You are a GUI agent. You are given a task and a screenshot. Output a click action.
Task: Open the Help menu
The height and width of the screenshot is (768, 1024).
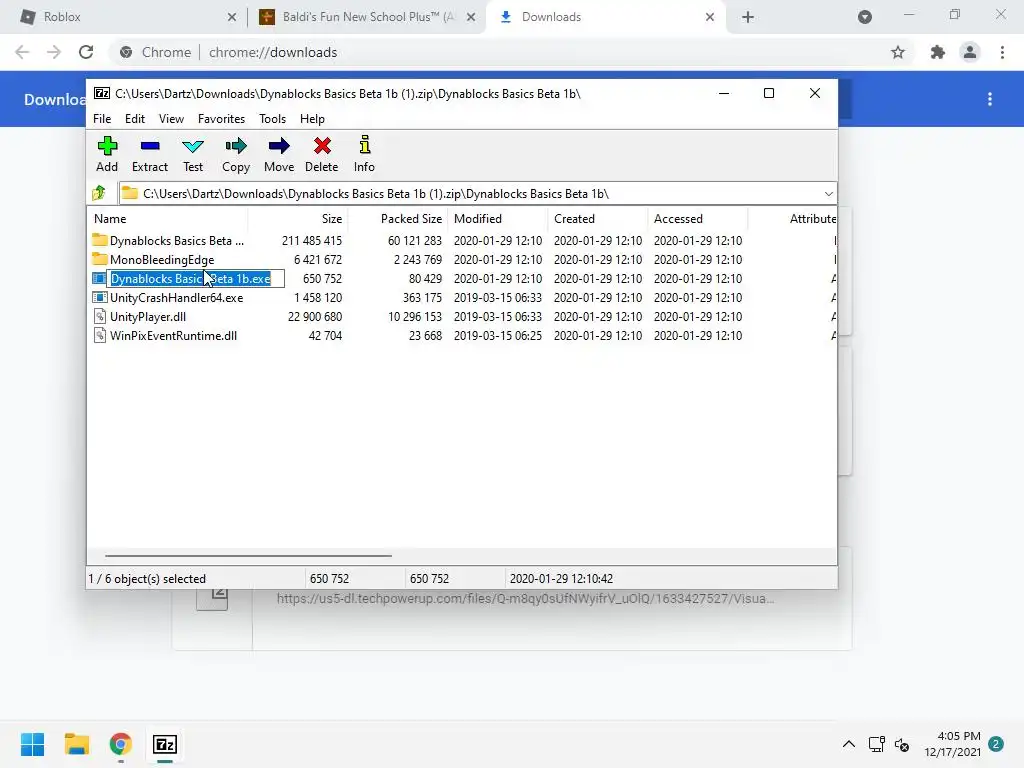coord(312,119)
